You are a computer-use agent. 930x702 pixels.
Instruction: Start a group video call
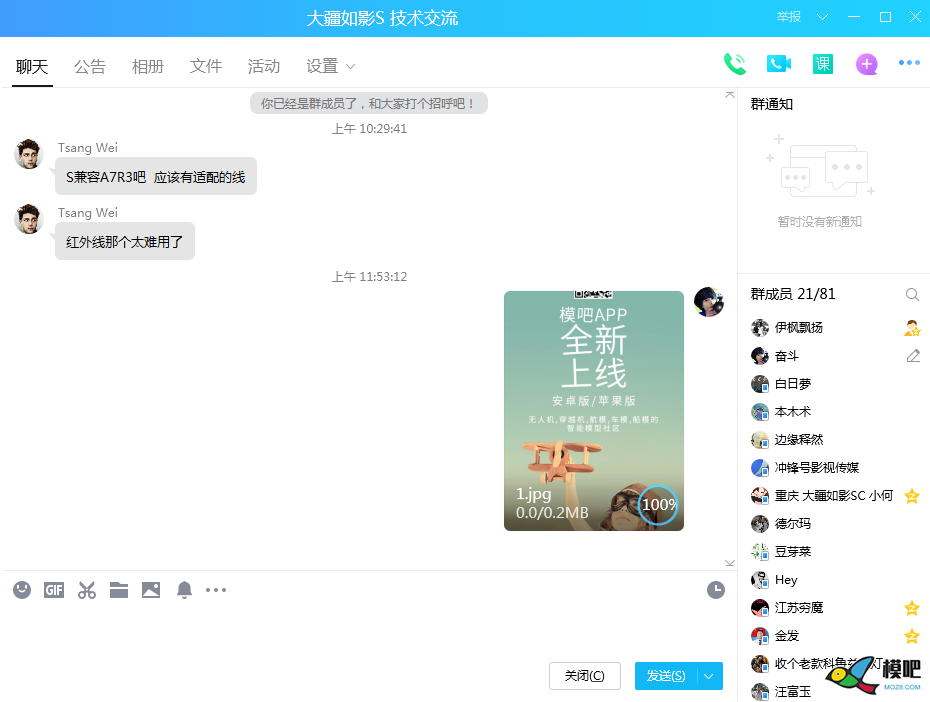tap(779, 63)
